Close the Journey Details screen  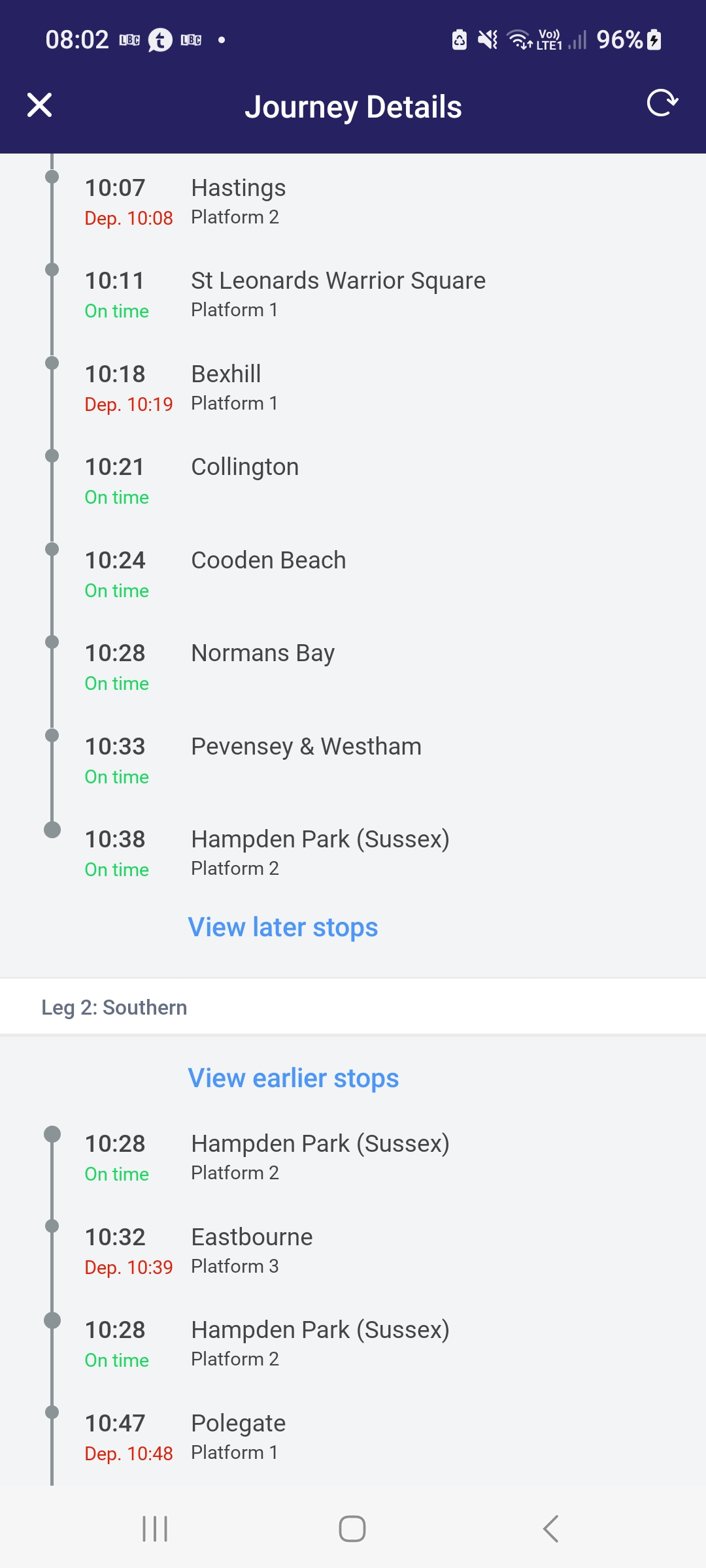(x=39, y=105)
